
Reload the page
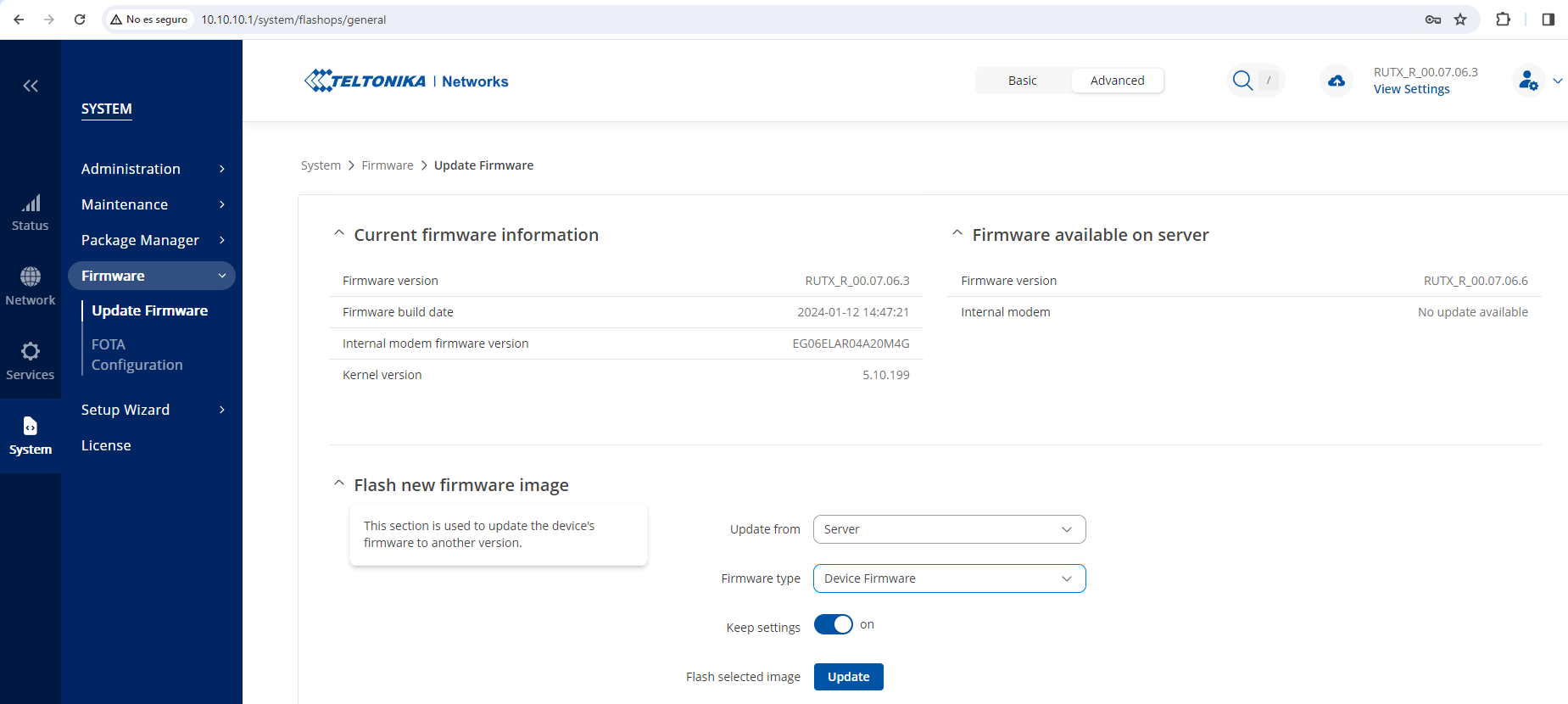80,20
